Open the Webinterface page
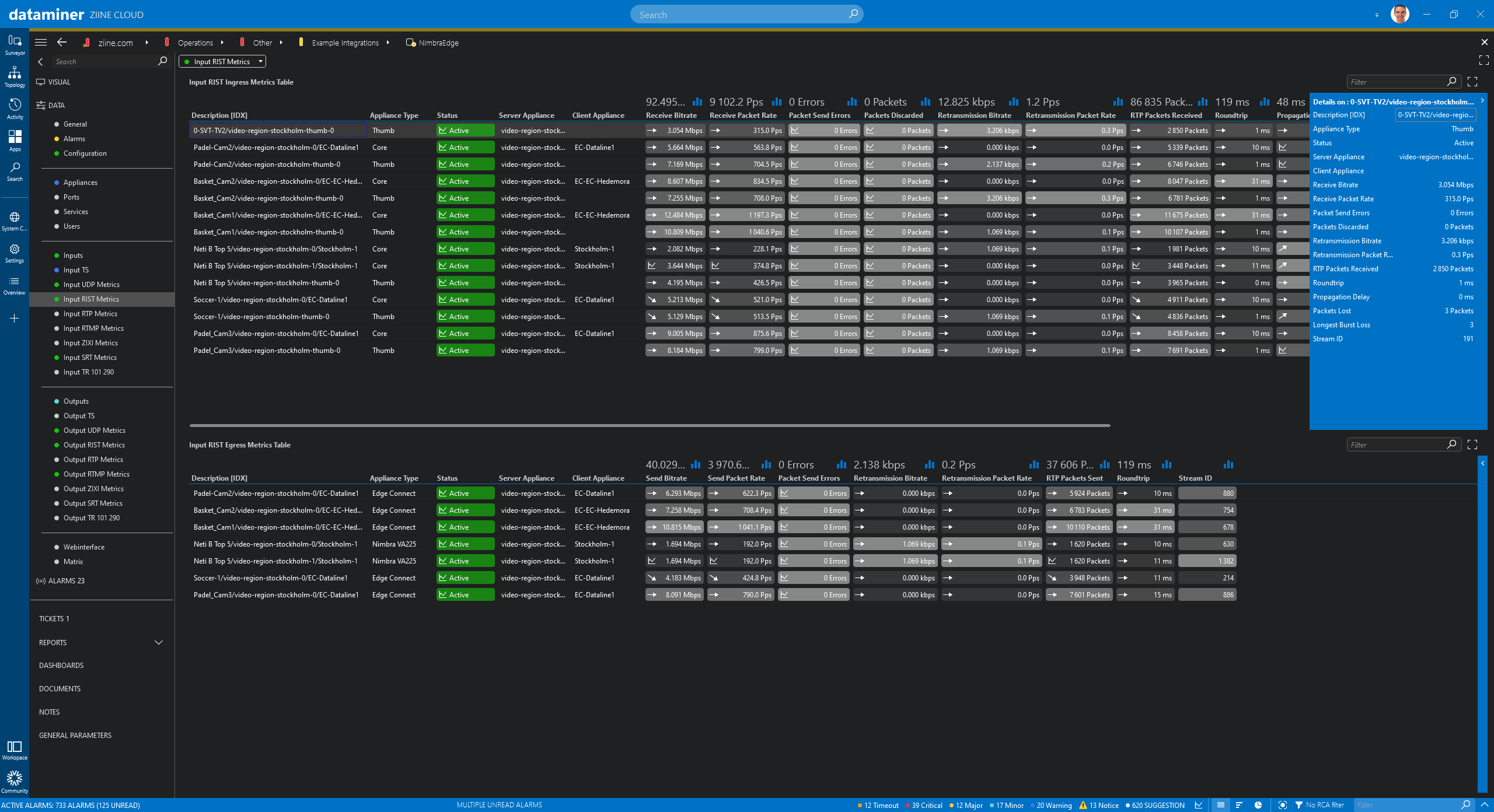 (x=84, y=547)
